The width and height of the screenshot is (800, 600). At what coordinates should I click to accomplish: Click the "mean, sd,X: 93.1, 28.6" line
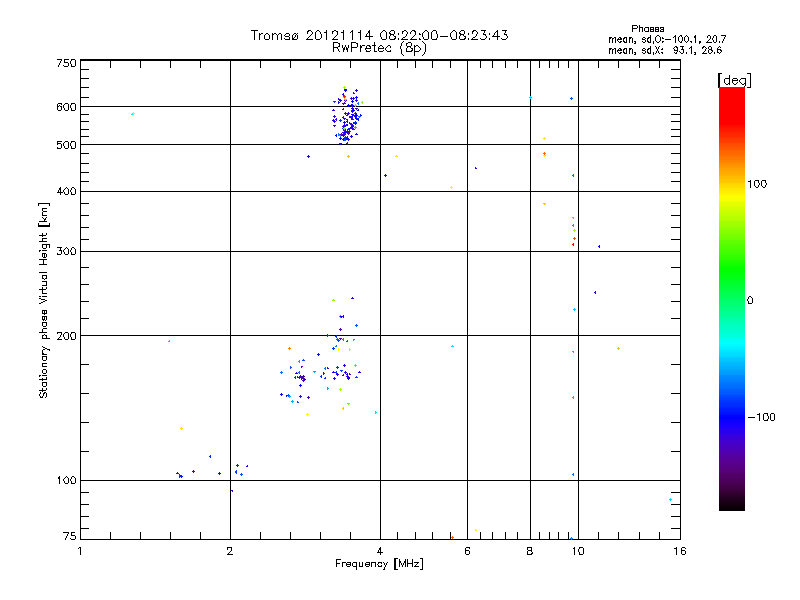tap(665, 51)
